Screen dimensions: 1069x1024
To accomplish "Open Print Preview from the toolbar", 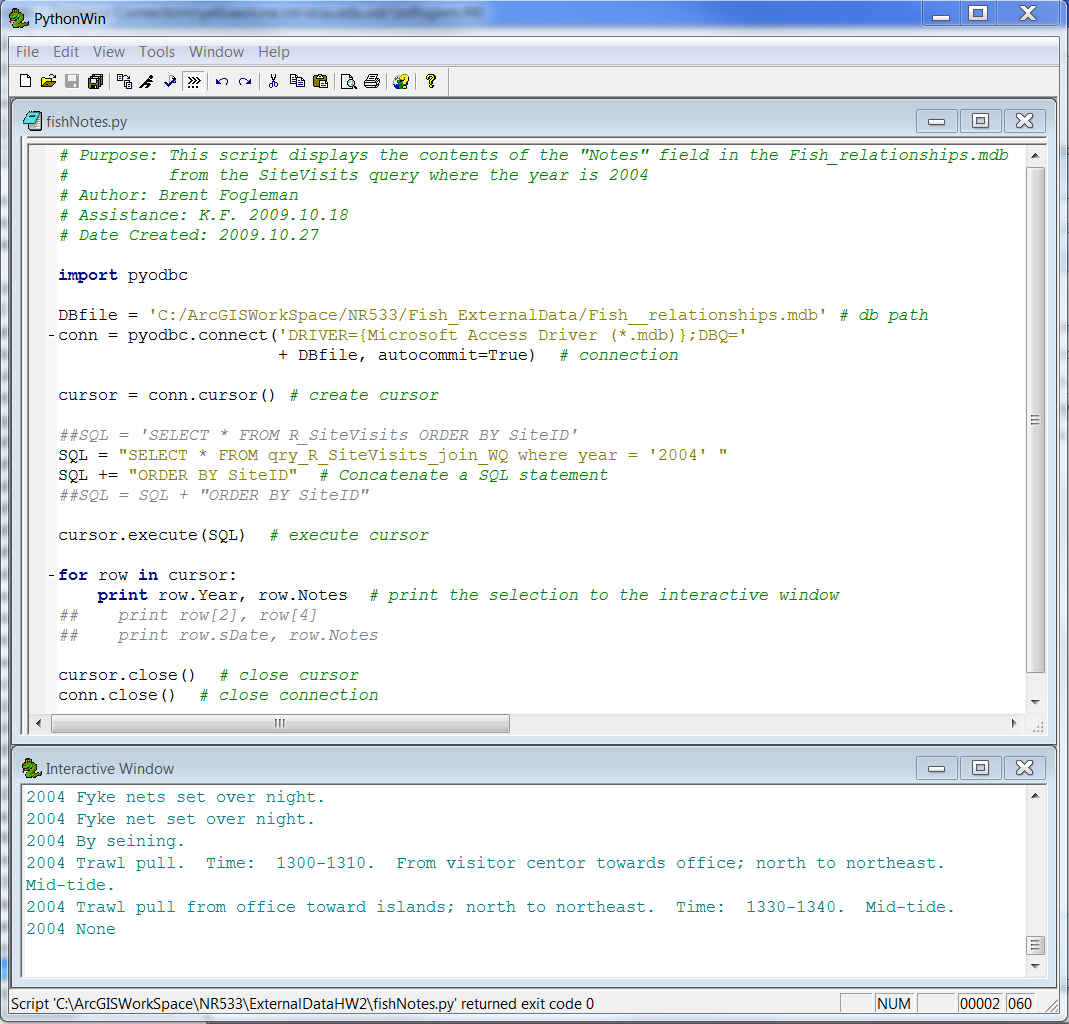I will [348, 82].
